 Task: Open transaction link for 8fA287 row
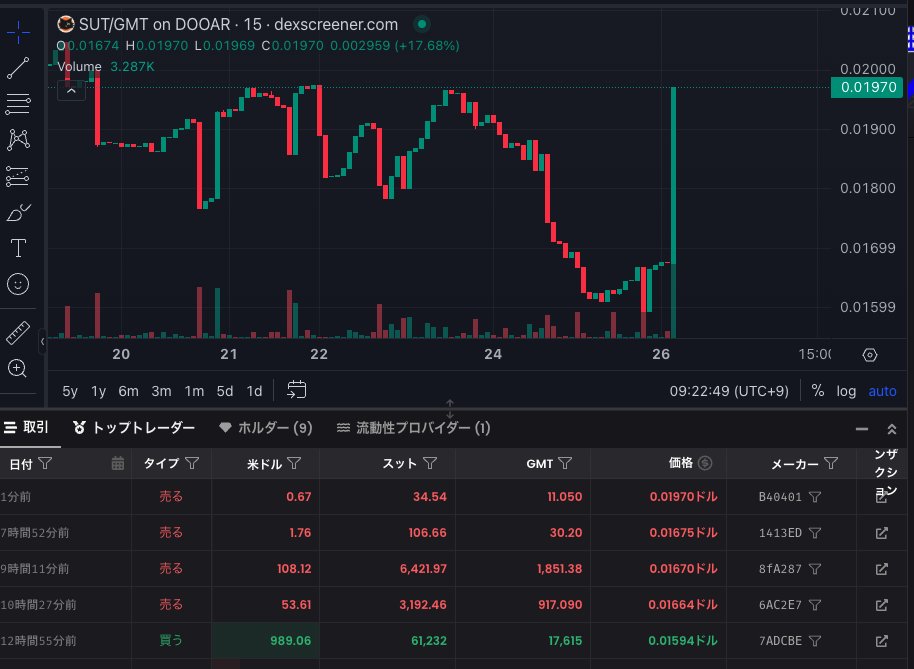[882, 569]
